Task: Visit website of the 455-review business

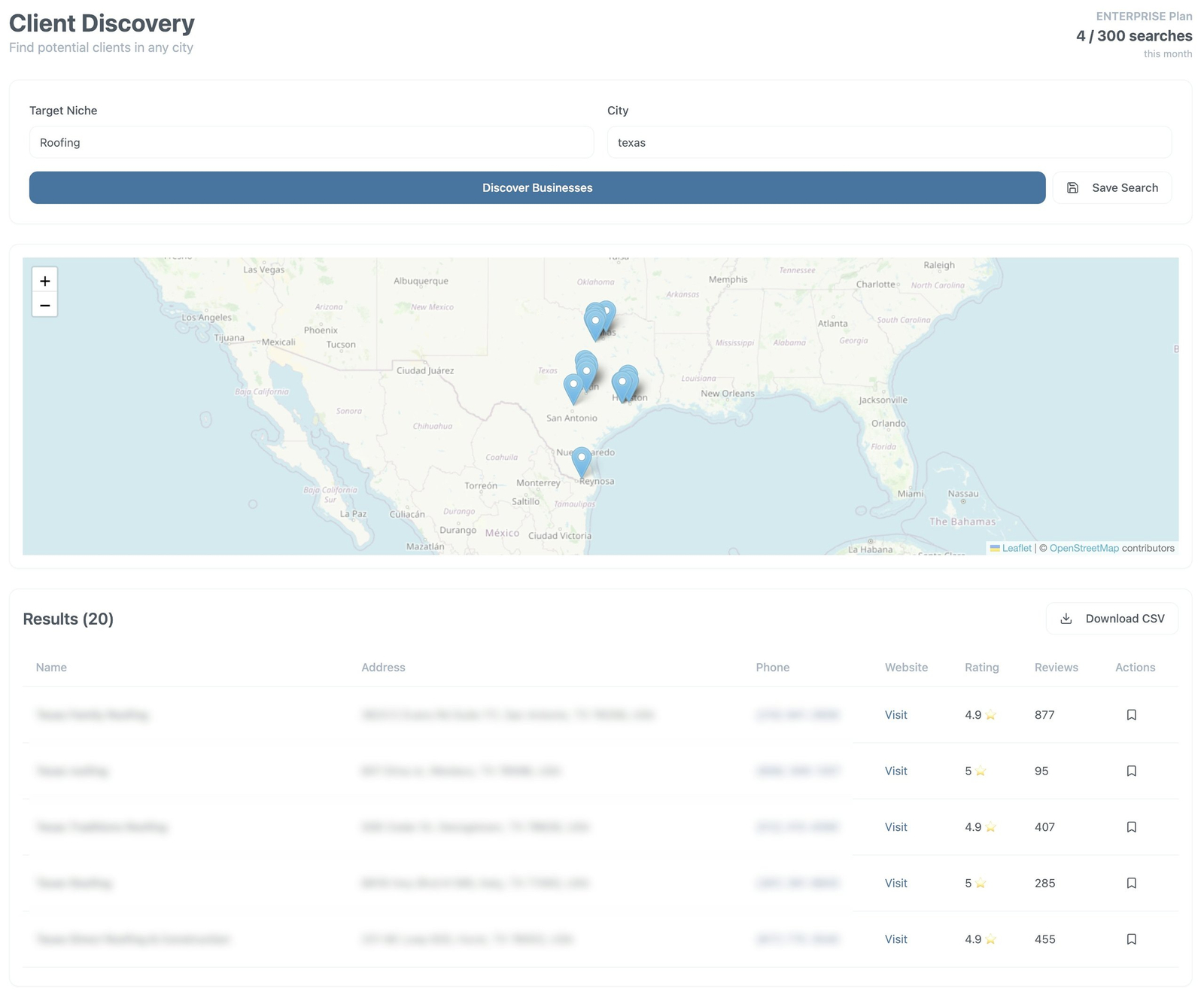Action: [895, 939]
